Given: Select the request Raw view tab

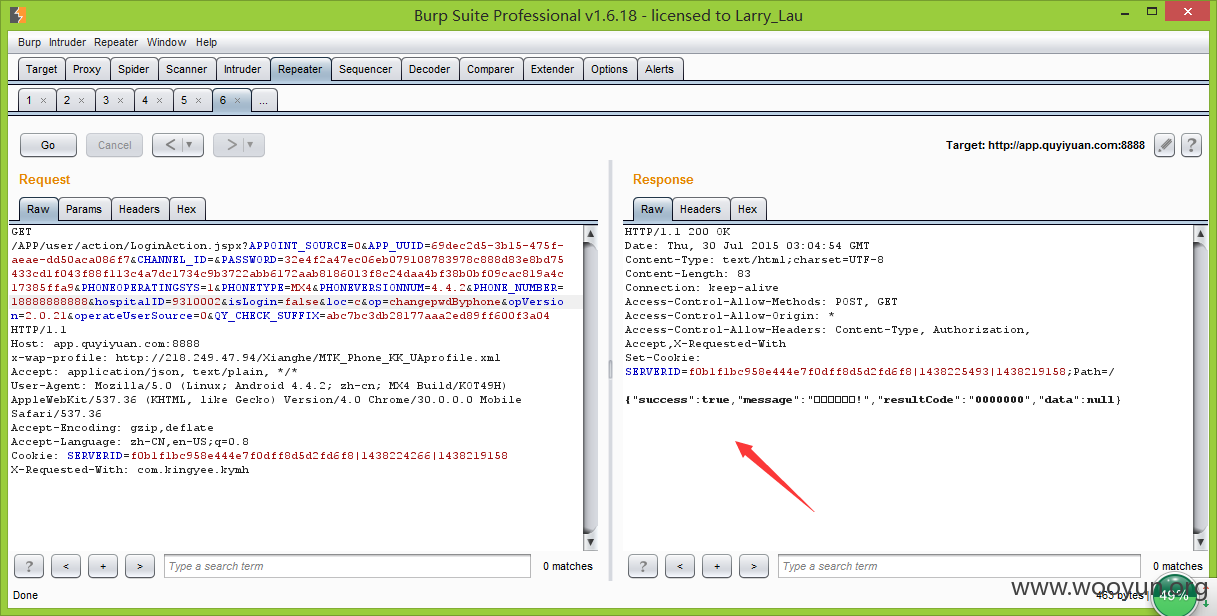Looking at the screenshot, I should [38, 209].
